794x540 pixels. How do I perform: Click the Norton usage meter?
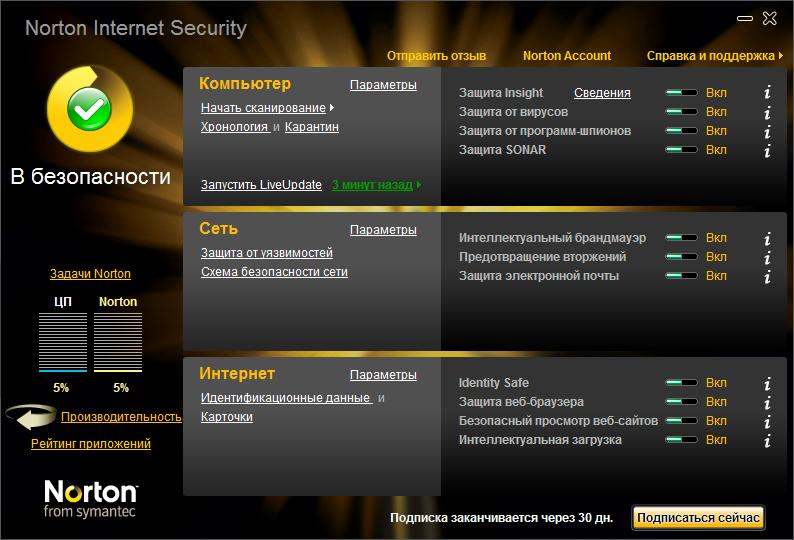point(118,342)
